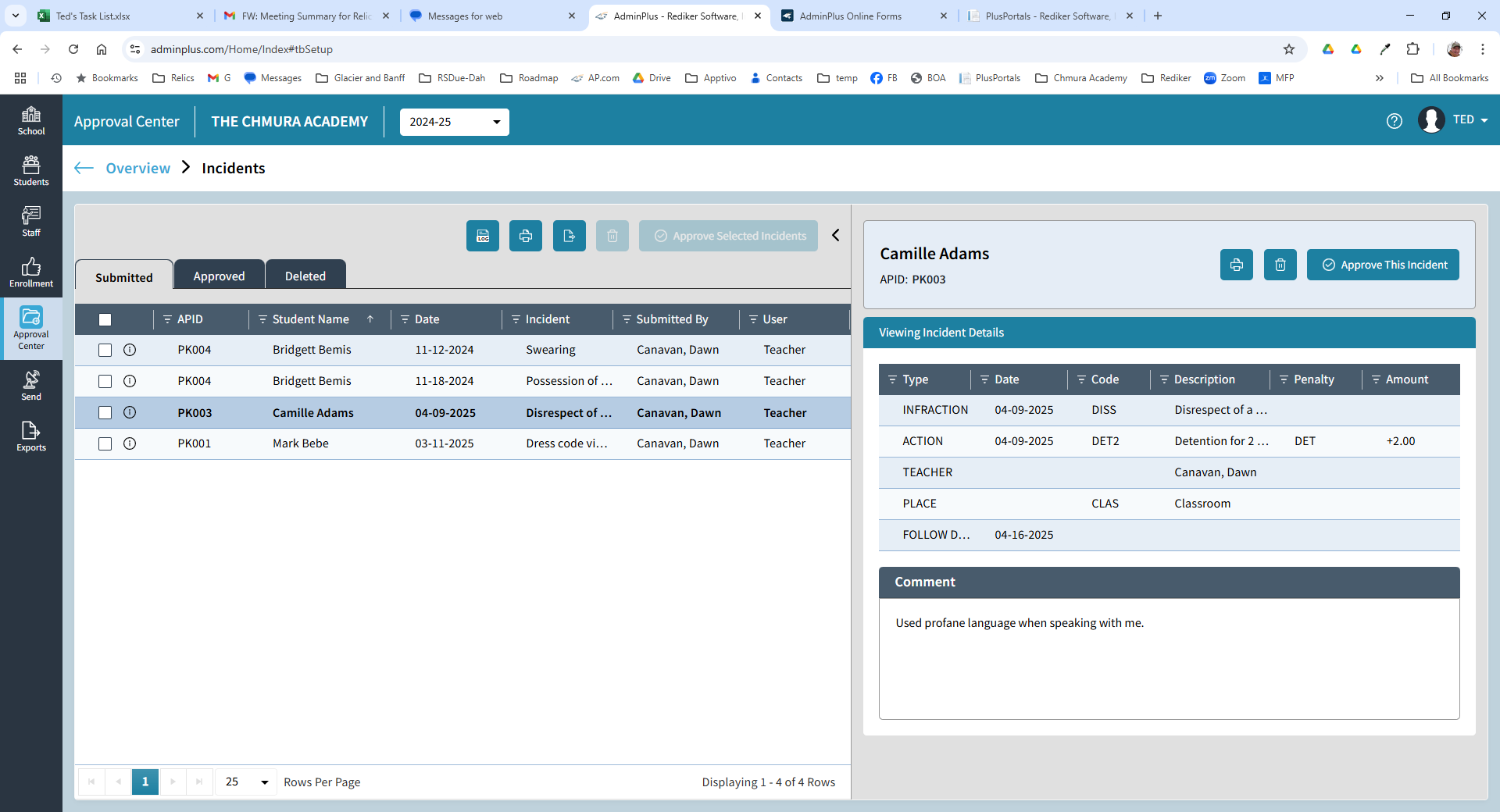Click the export icon in incidents toolbar
Viewport: 1500px width, 812px height.
569,236
